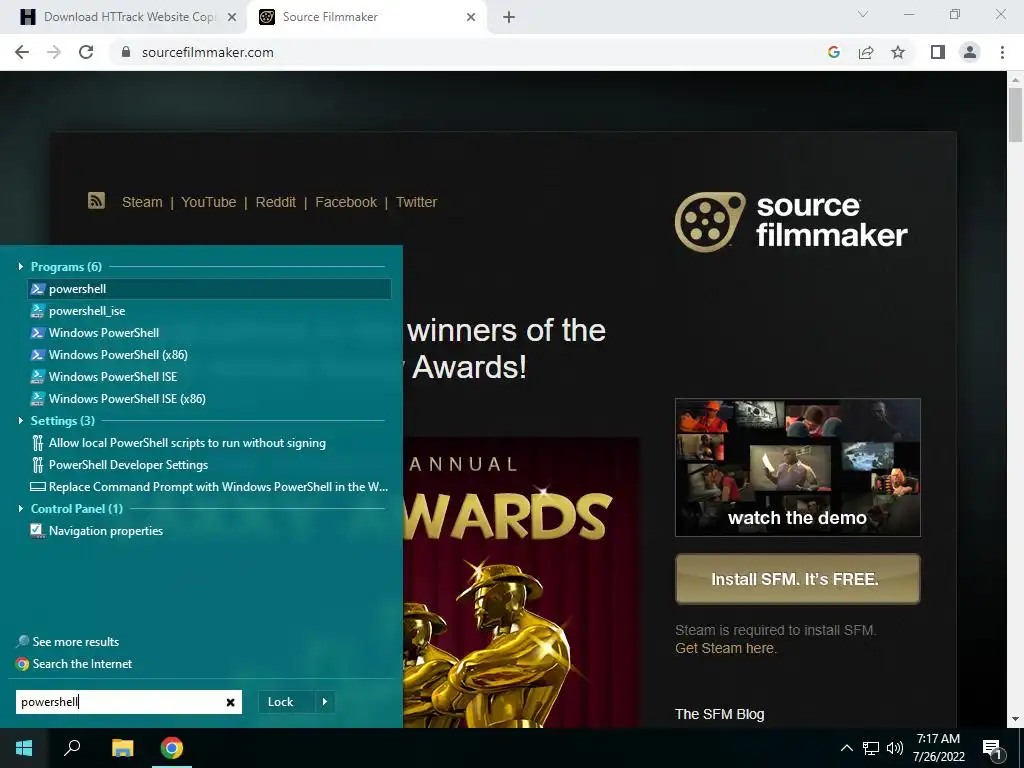
Task: Go back in the browser
Action: coord(22,52)
